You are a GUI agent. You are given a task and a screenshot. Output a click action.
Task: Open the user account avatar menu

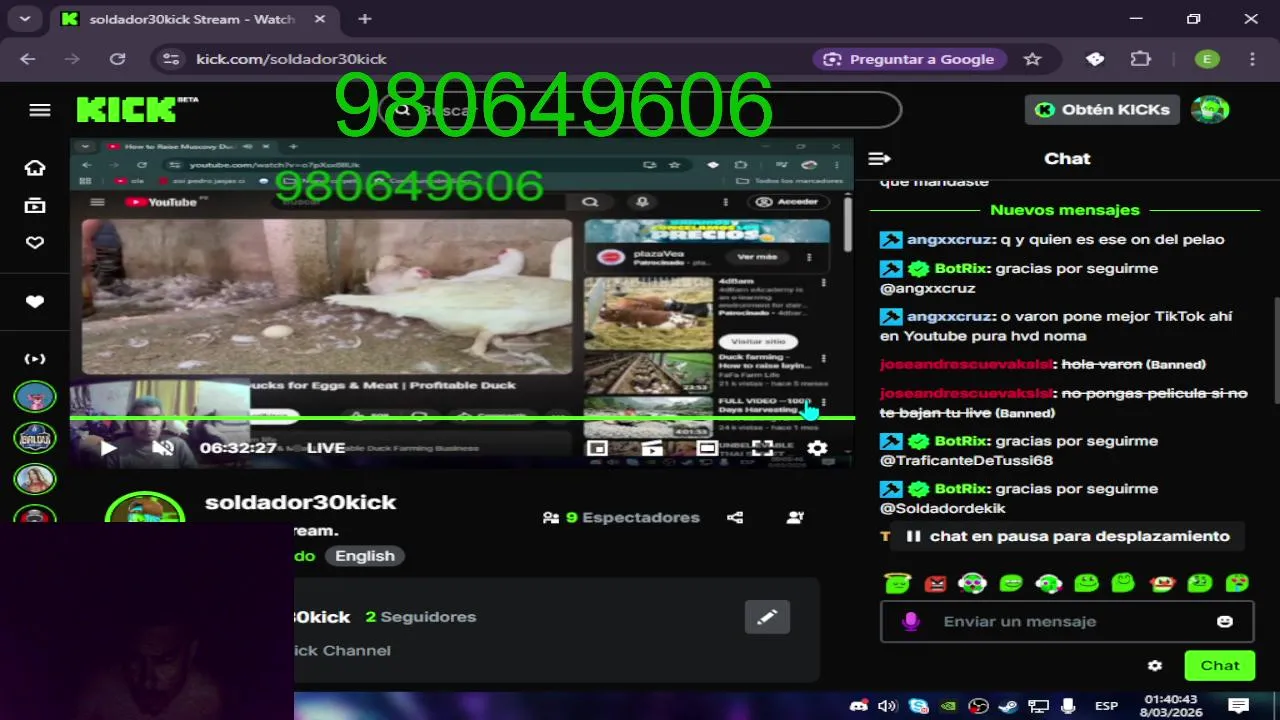click(x=1210, y=110)
